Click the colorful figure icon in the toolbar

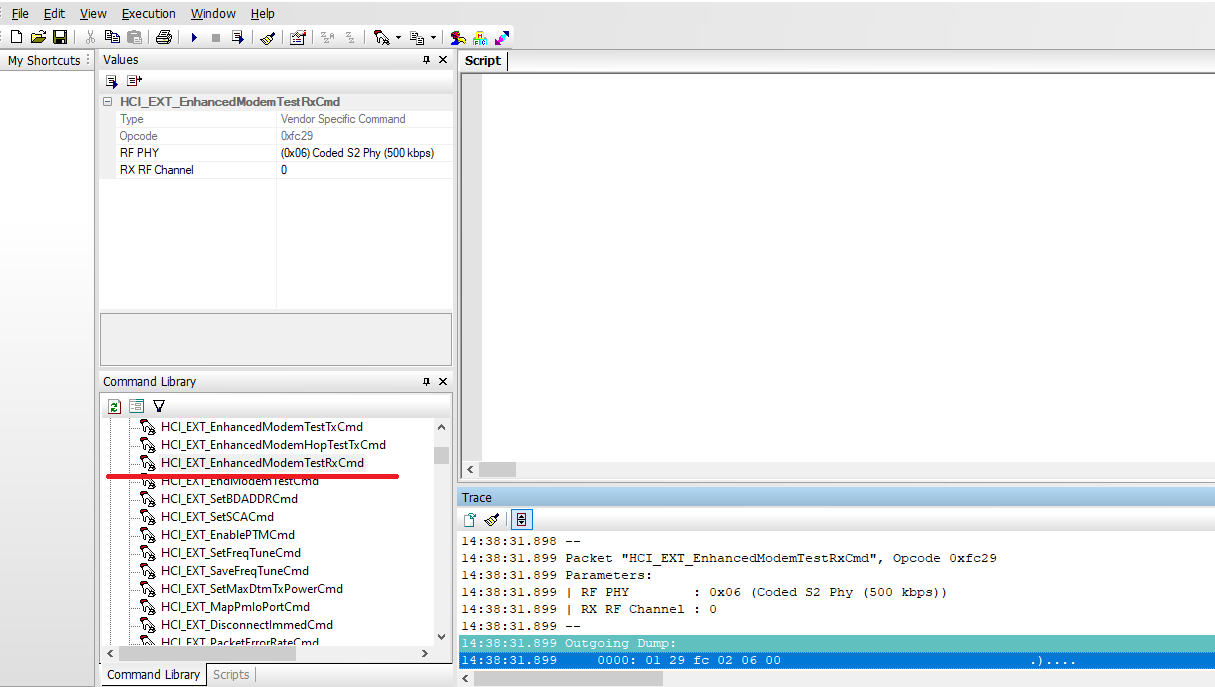[458, 37]
